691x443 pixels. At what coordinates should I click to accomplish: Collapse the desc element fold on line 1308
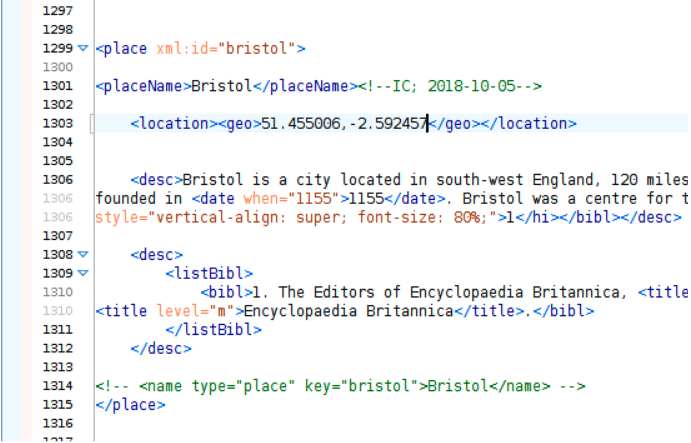pyautogui.click(x=83, y=256)
